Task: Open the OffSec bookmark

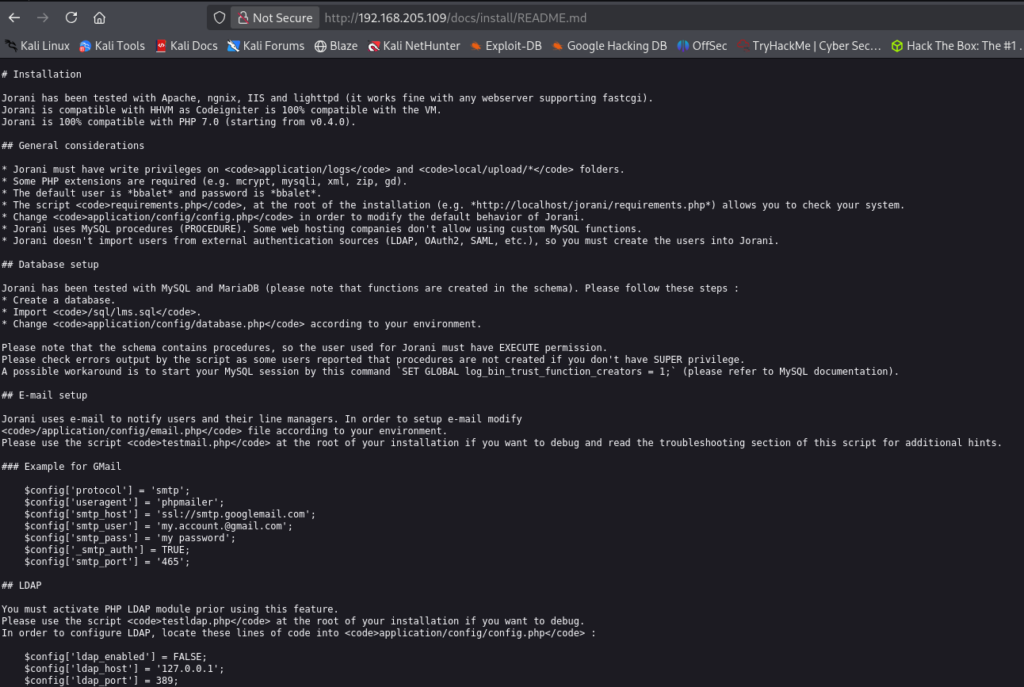Action: coord(702,46)
